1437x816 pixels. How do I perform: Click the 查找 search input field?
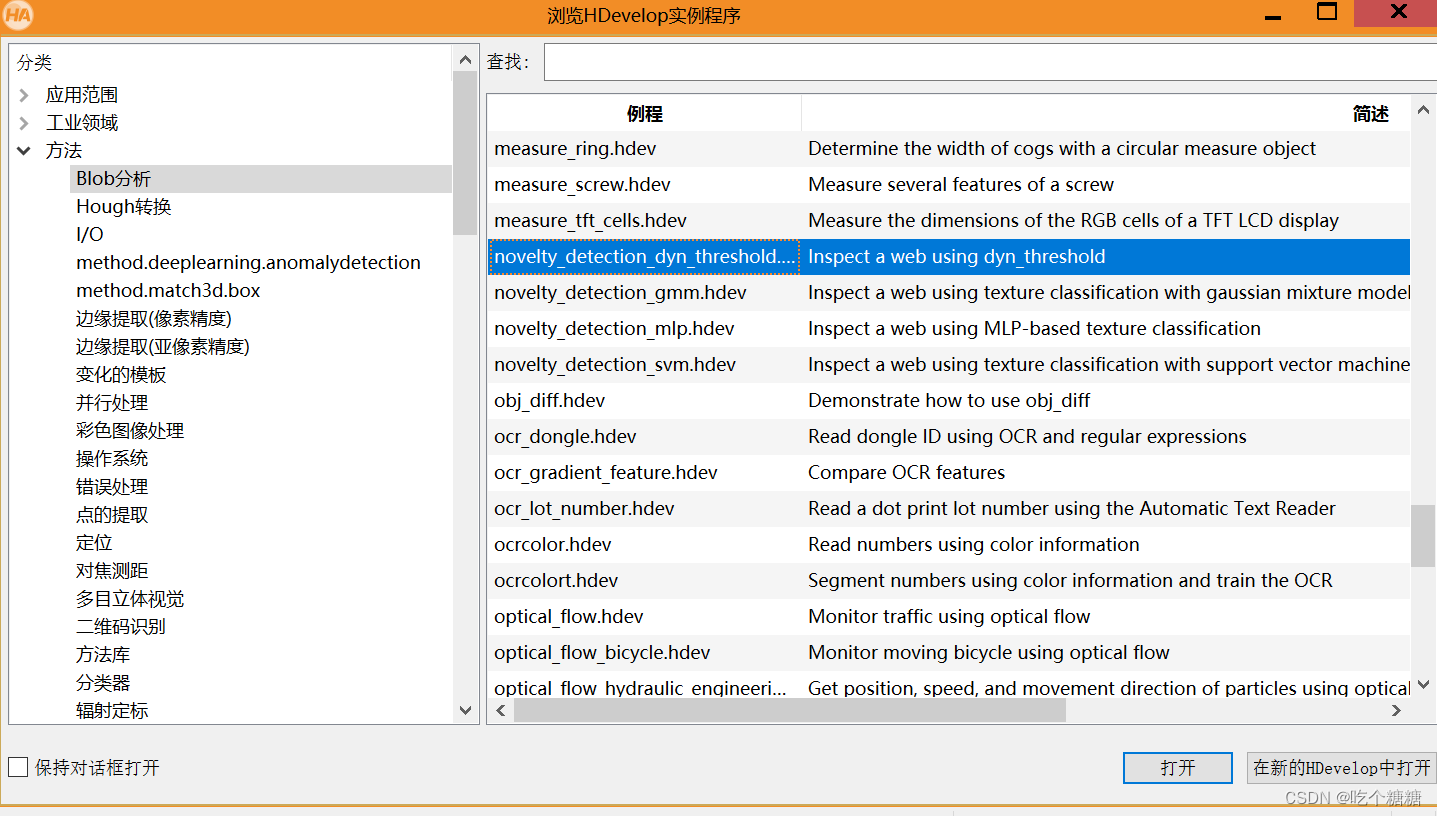coord(990,62)
